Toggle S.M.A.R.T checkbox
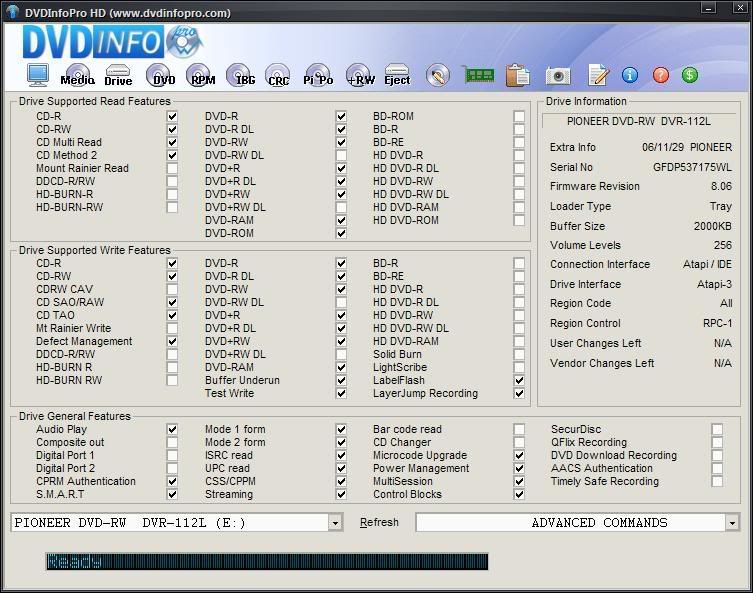Viewport: 753px width, 593px height. click(172, 494)
